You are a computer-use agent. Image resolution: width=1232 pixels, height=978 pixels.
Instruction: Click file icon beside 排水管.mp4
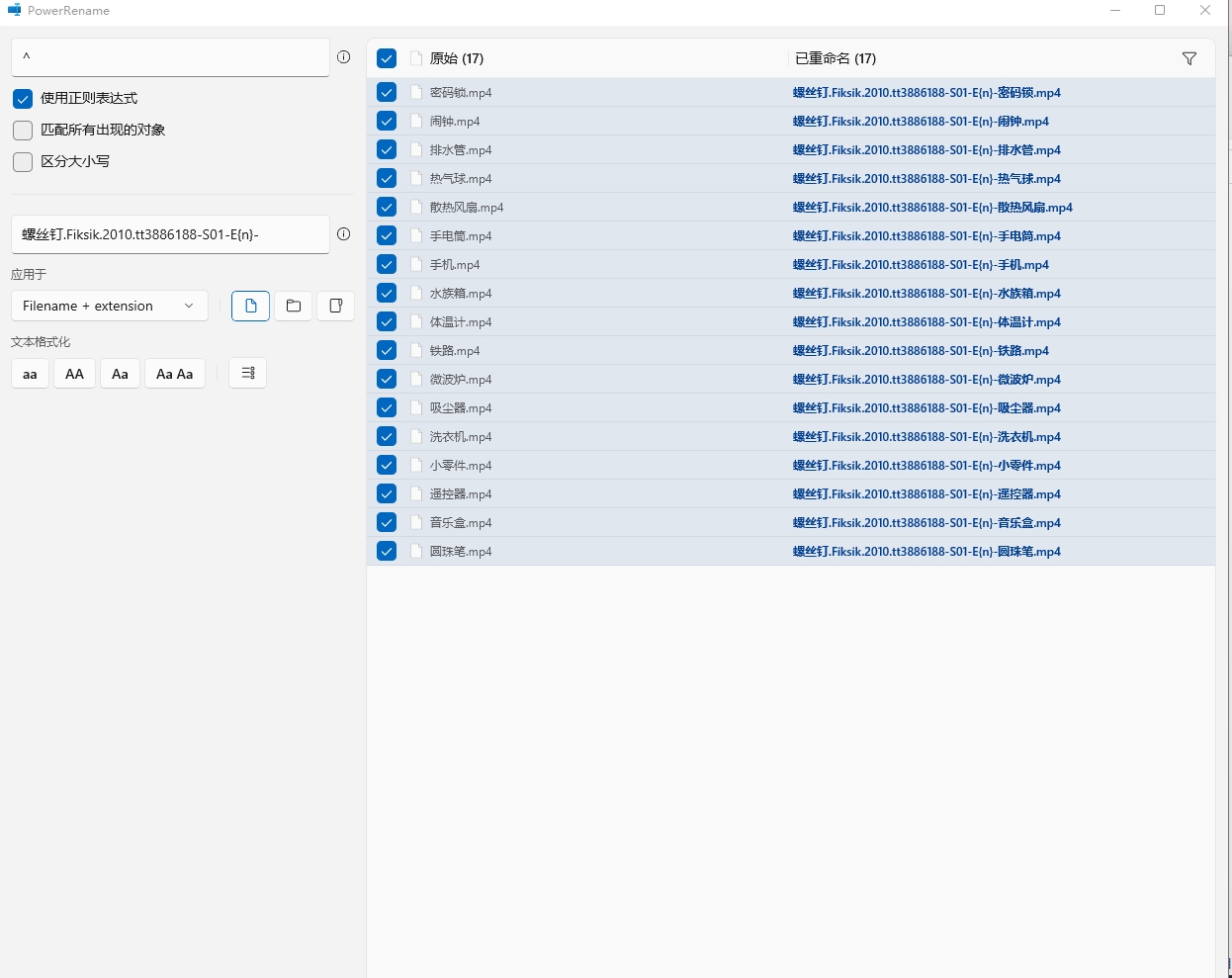416,149
